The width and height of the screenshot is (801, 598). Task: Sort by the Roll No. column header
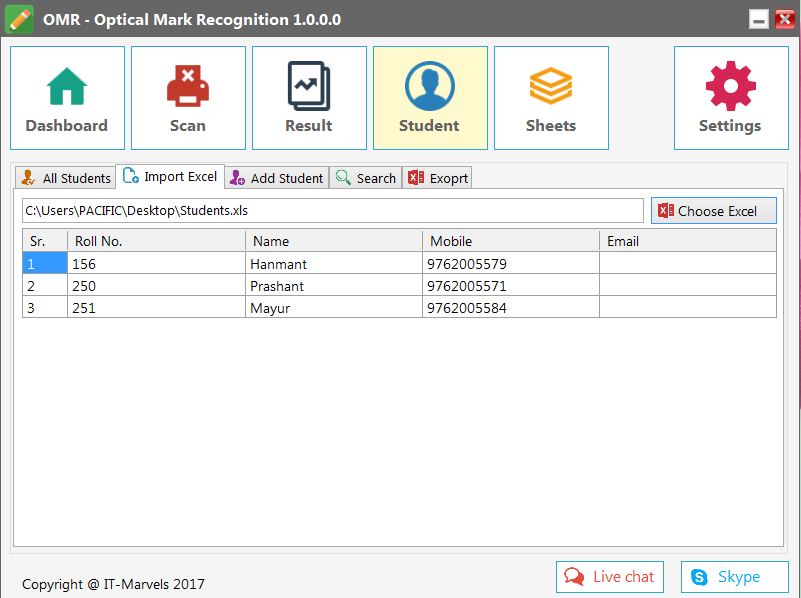click(156, 241)
